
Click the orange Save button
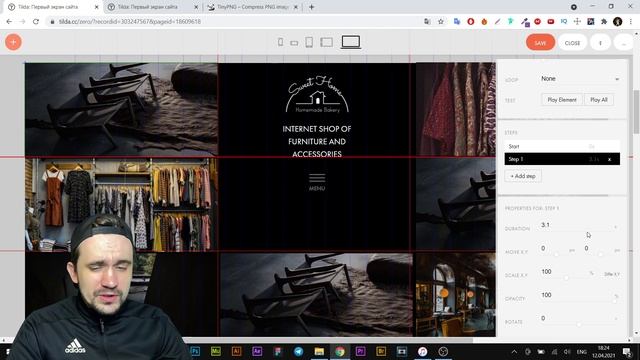click(540, 42)
